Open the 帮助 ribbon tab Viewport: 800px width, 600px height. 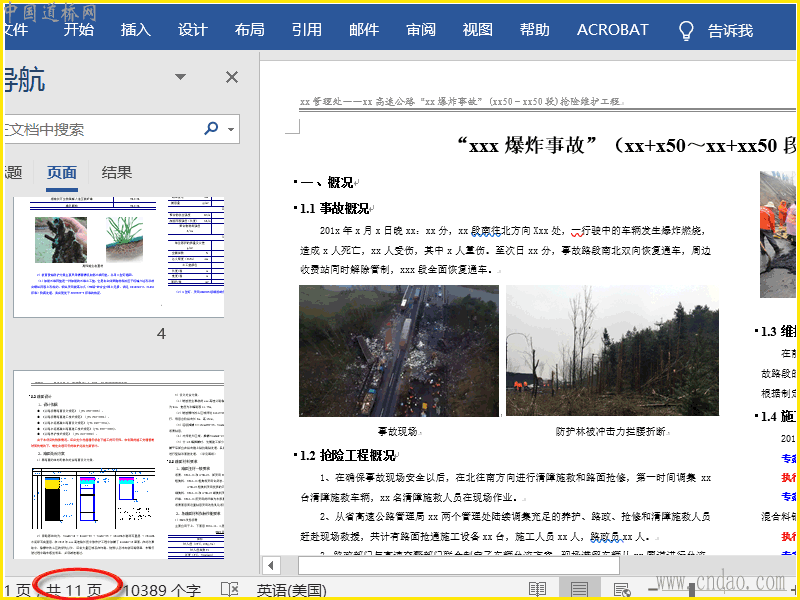point(535,30)
